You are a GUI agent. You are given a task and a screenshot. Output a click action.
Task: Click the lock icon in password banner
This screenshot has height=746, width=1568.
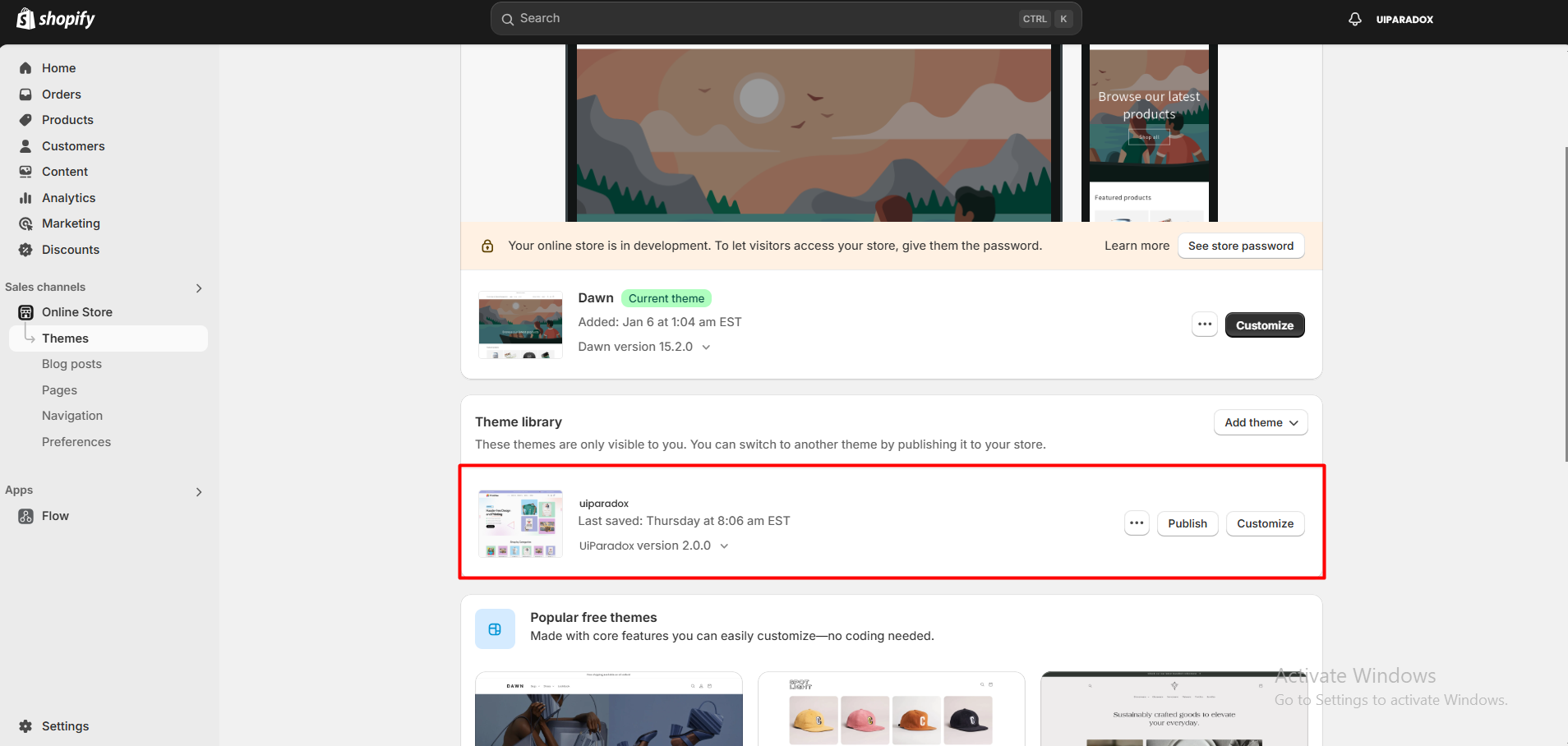point(487,246)
